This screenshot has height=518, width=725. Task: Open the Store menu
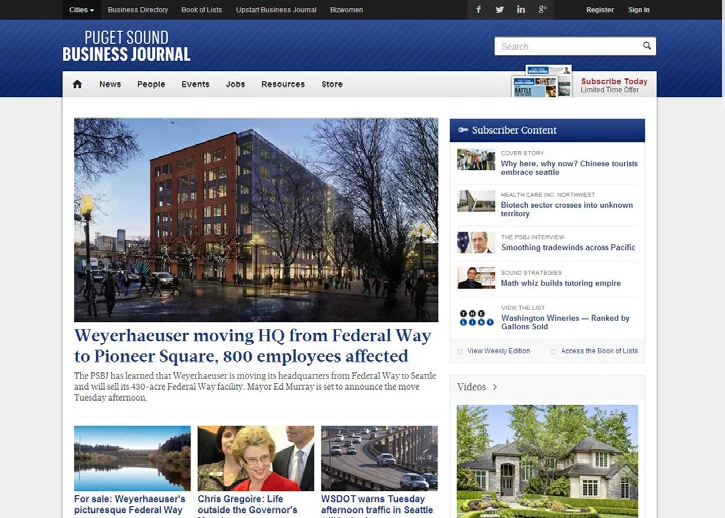click(x=332, y=84)
